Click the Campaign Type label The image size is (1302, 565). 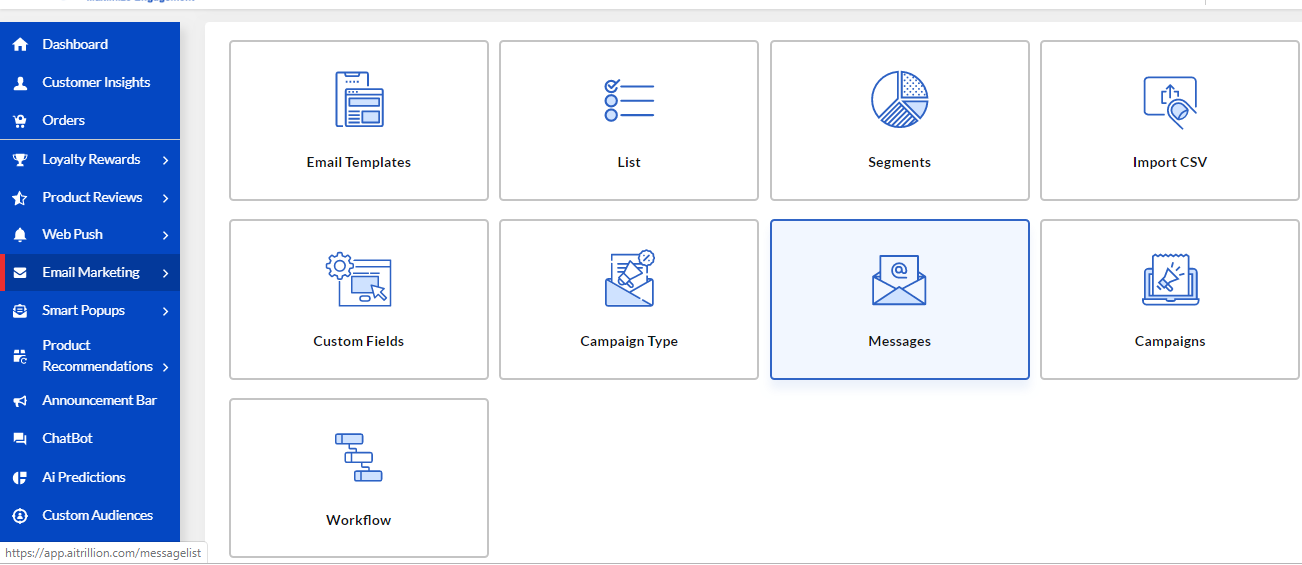[x=629, y=341]
